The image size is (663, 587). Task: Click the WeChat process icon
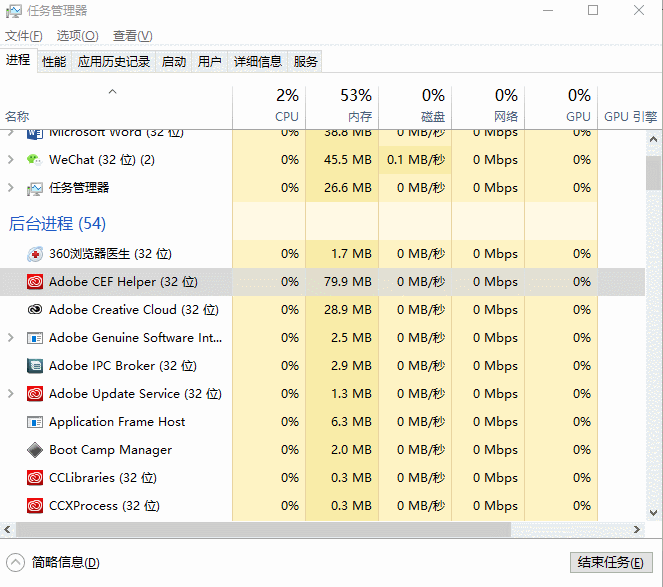coord(34,160)
